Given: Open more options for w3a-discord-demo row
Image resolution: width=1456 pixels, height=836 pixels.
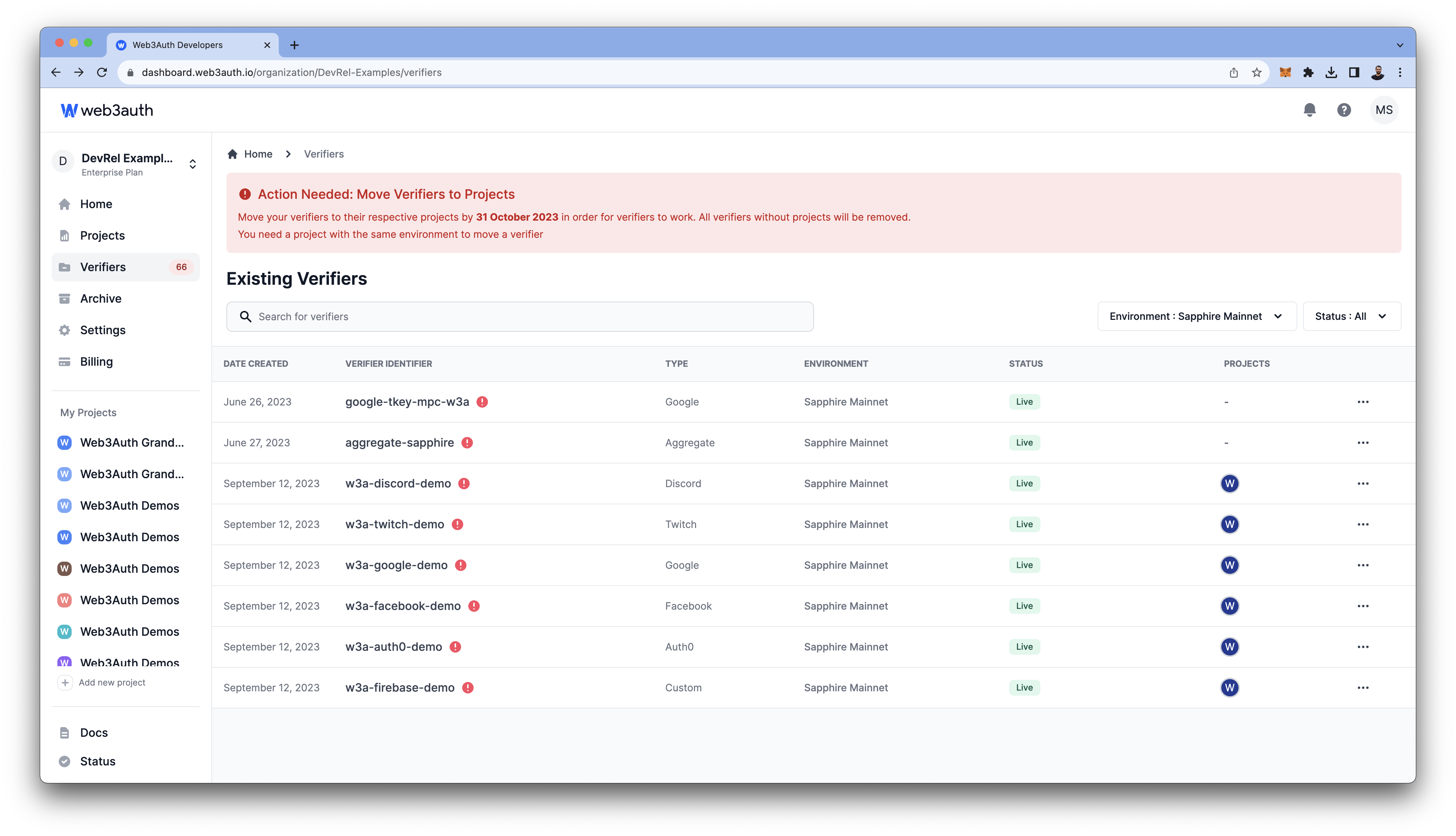Looking at the screenshot, I should (1363, 484).
